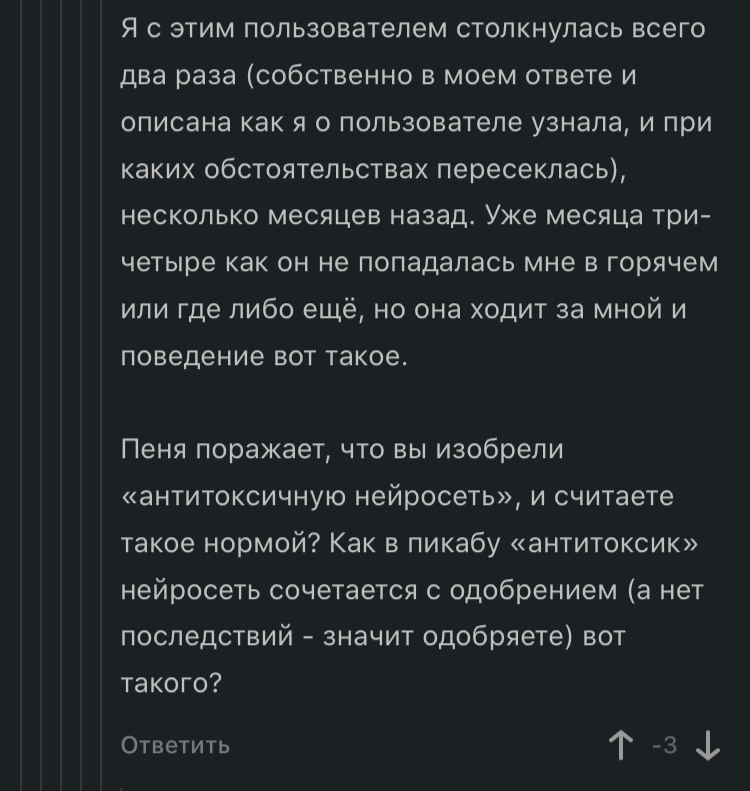Upvote this comment with the up arrow
Image resolution: width=750 pixels, height=791 pixels.
point(622,745)
